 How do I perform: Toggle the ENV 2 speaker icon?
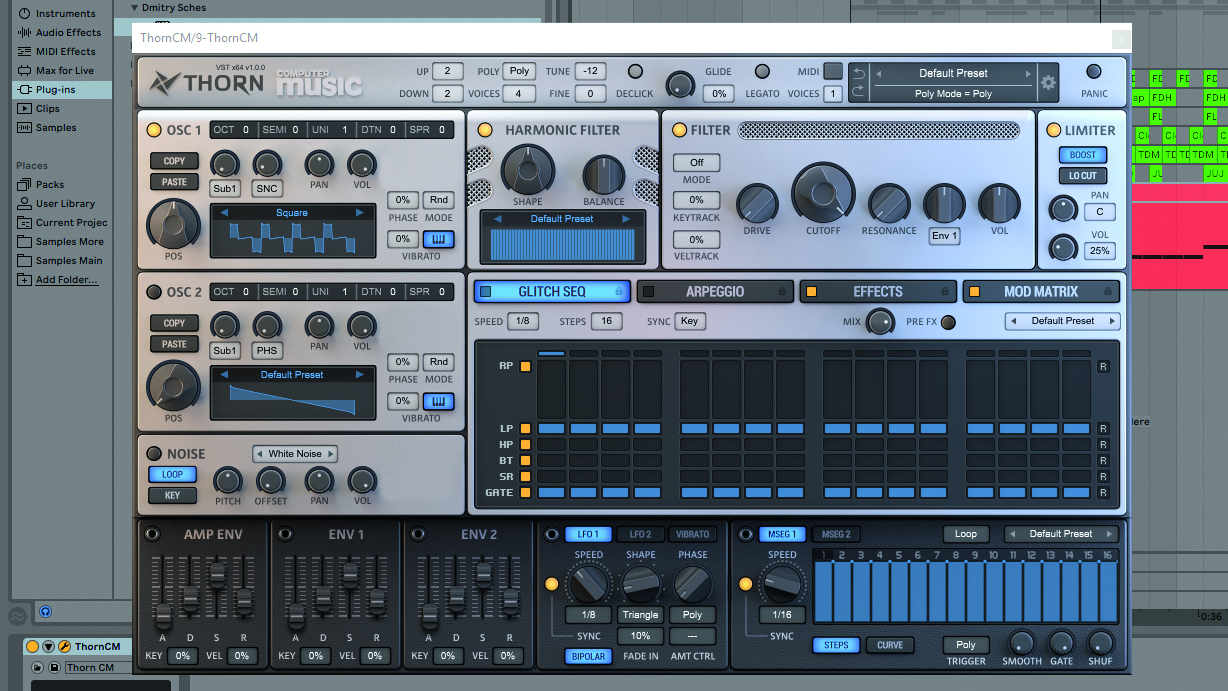click(419, 534)
